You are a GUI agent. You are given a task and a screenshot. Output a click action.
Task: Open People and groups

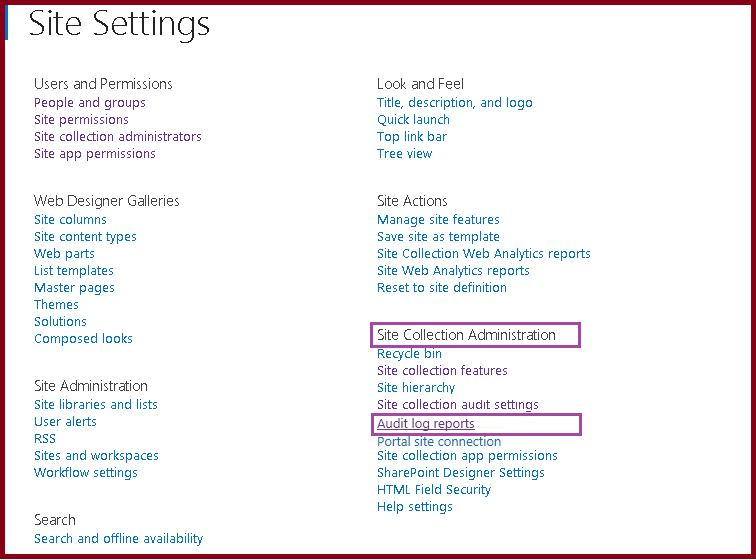click(90, 103)
